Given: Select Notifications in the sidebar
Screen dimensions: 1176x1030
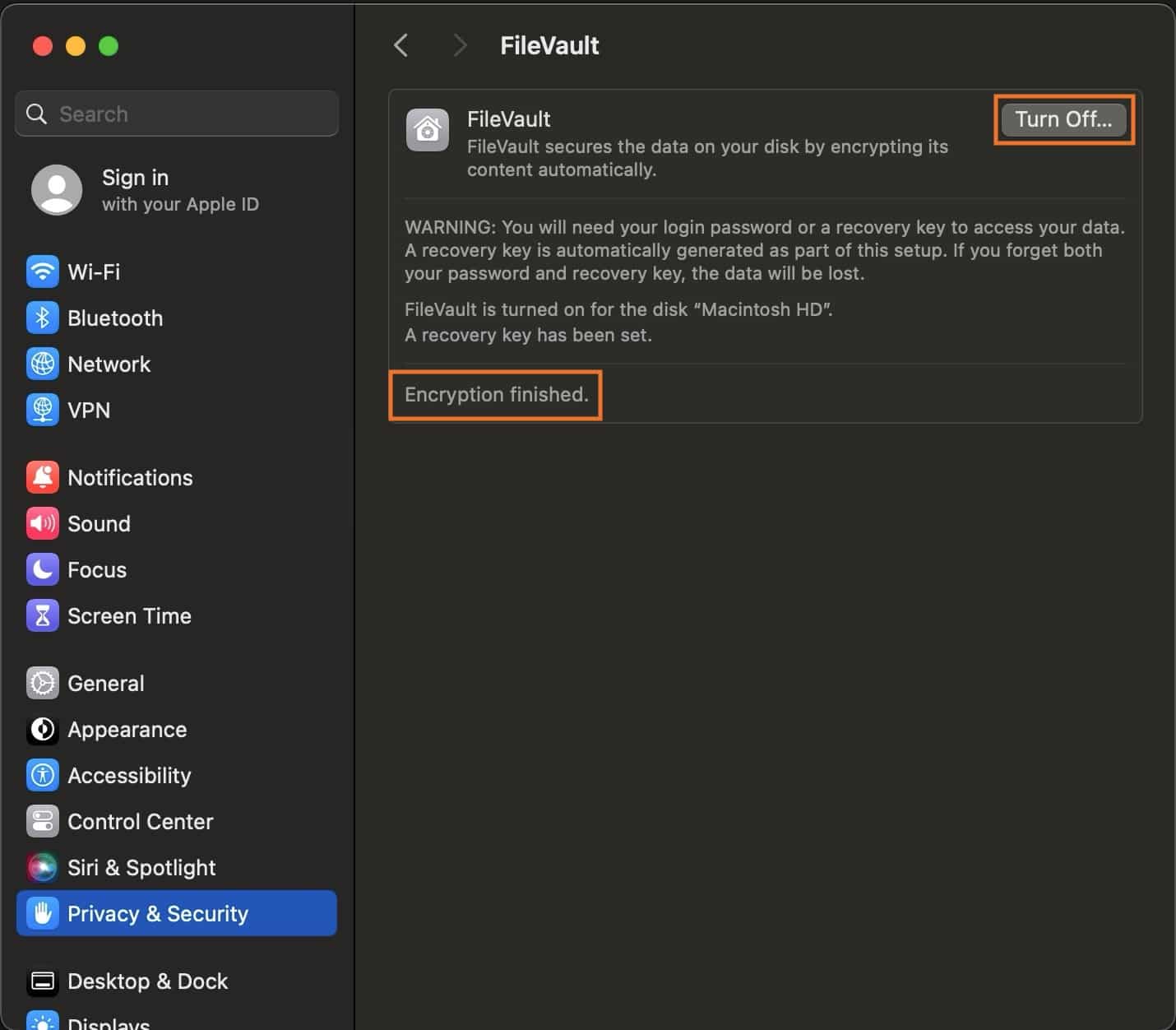Looking at the screenshot, I should point(130,477).
